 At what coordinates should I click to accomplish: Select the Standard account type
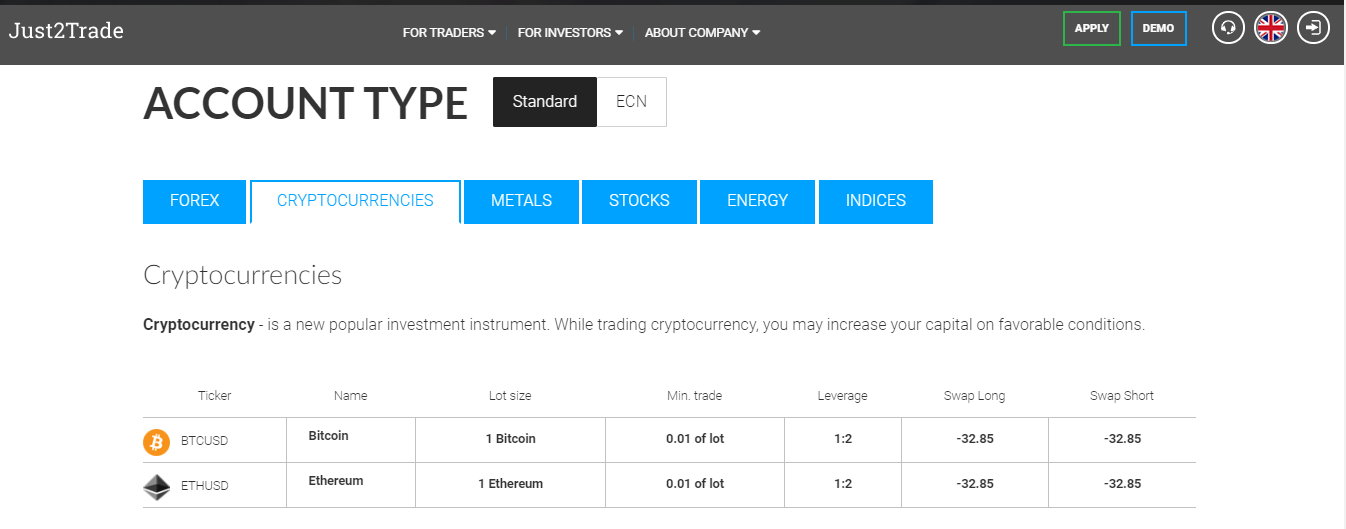pyautogui.click(x=545, y=102)
